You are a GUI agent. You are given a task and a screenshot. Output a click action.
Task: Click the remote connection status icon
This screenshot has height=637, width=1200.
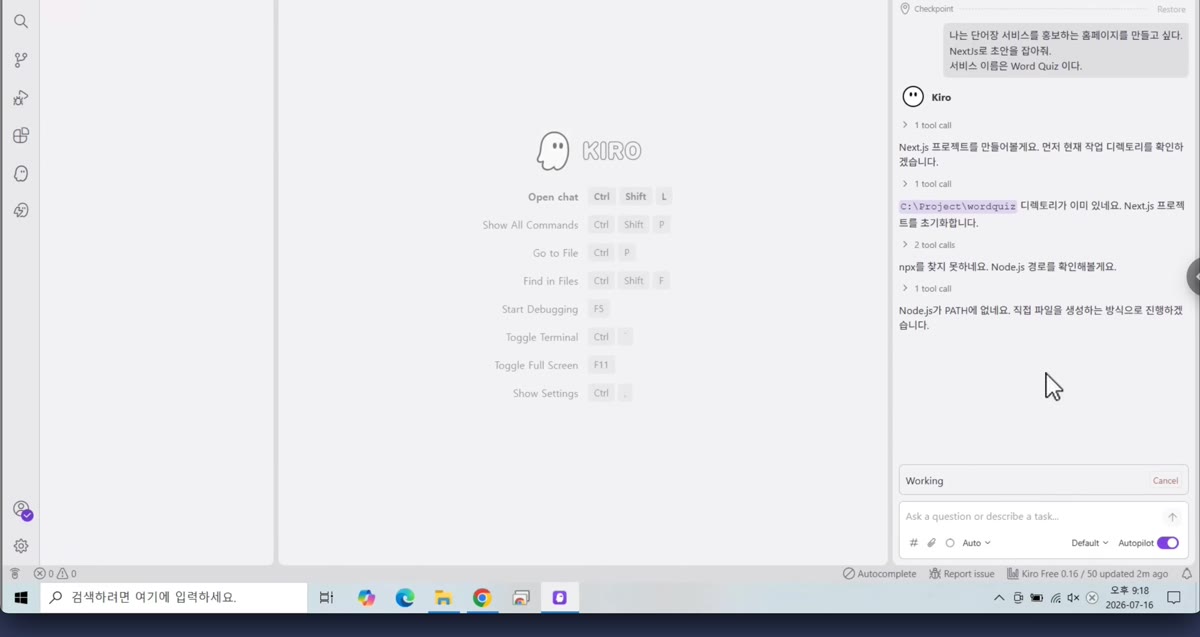pyautogui.click(x=14, y=574)
